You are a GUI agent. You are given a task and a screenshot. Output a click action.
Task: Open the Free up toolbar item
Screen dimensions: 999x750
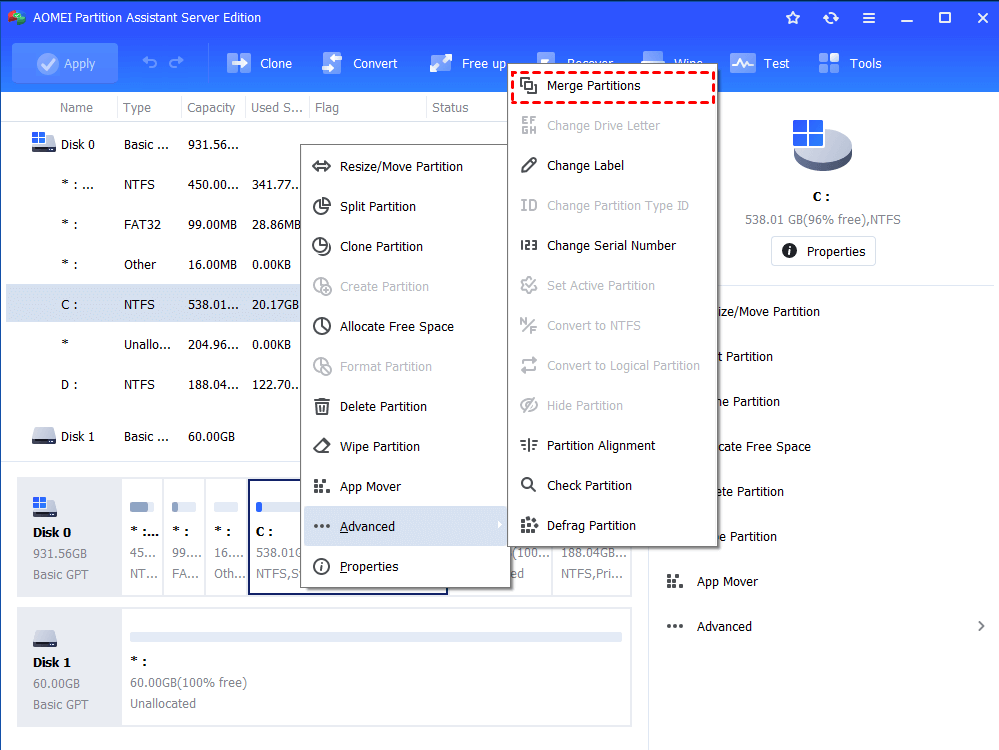(468, 63)
